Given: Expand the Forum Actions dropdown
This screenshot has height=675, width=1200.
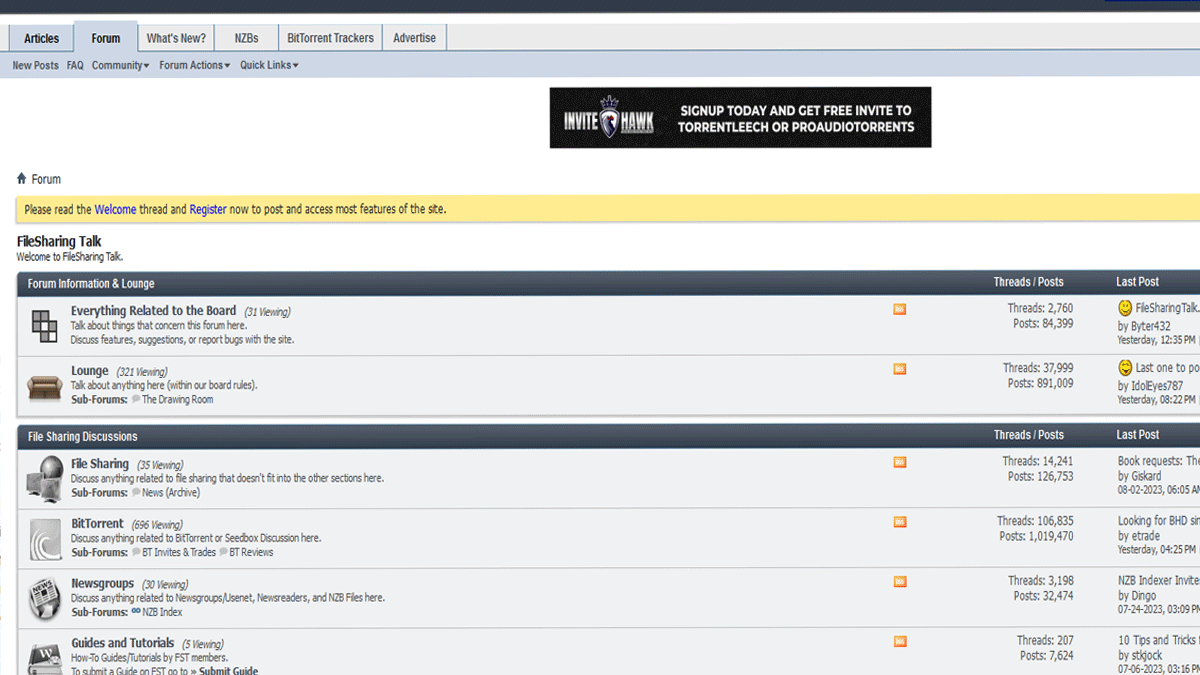Looking at the screenshot, I should [194, 66].
